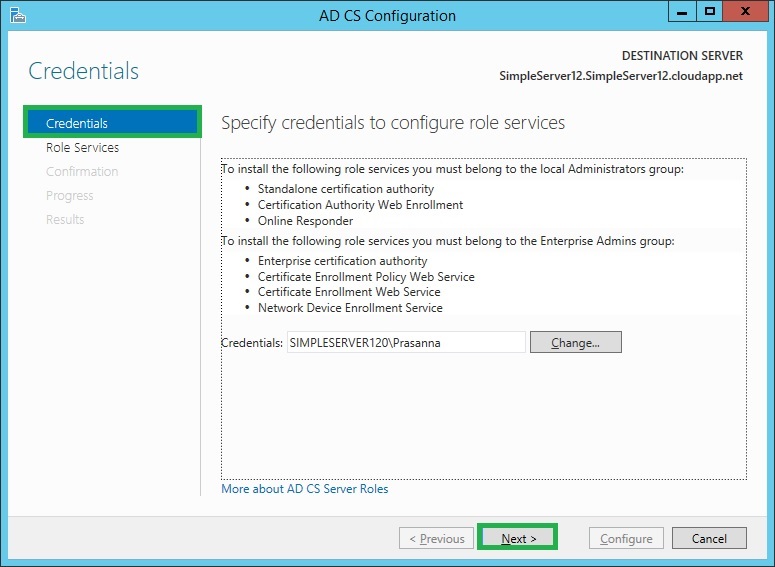Cancel the configuration wizard
This screenshot has width=775, height=567.
pos(709,539)
